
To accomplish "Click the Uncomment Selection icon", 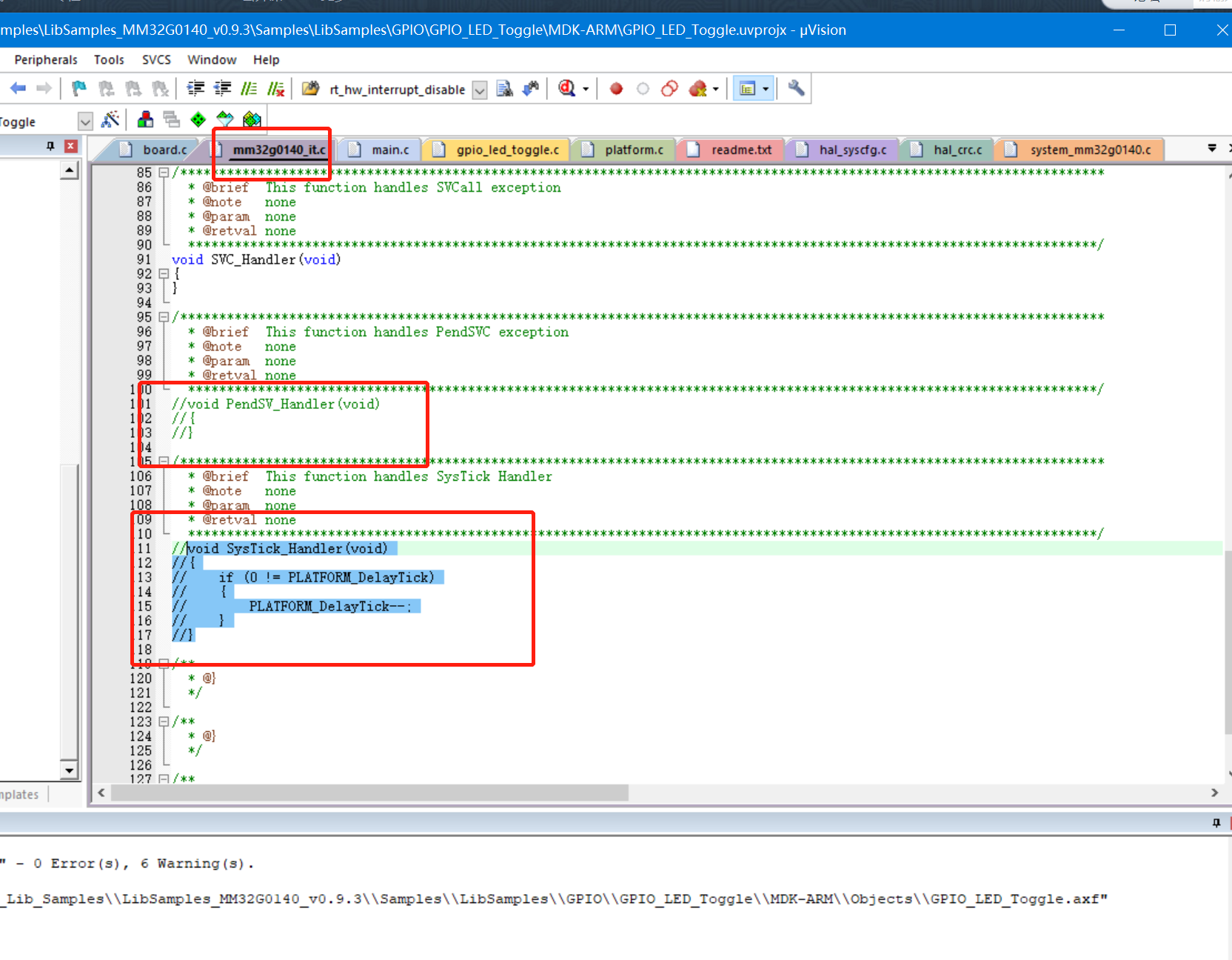I will 275,89.
